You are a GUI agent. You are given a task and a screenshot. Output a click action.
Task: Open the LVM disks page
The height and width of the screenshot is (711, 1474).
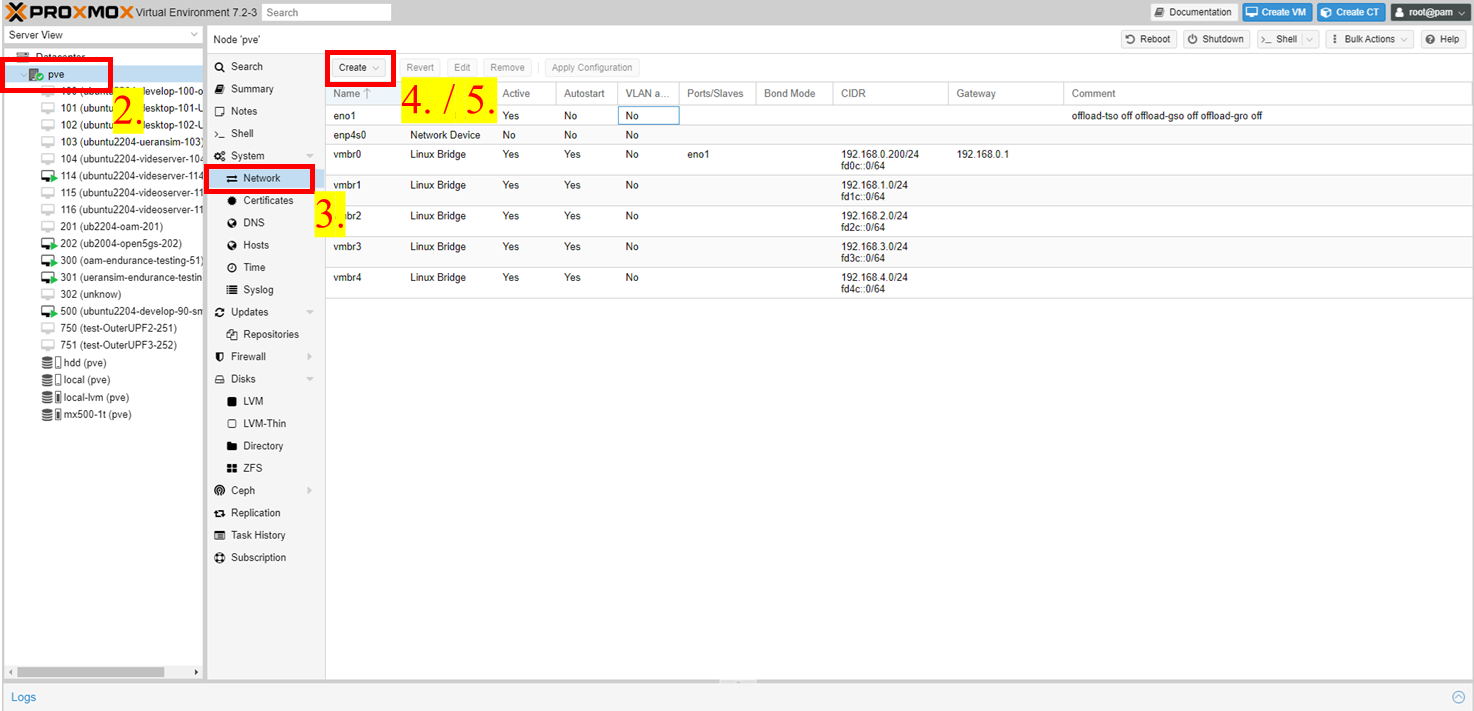253,401
